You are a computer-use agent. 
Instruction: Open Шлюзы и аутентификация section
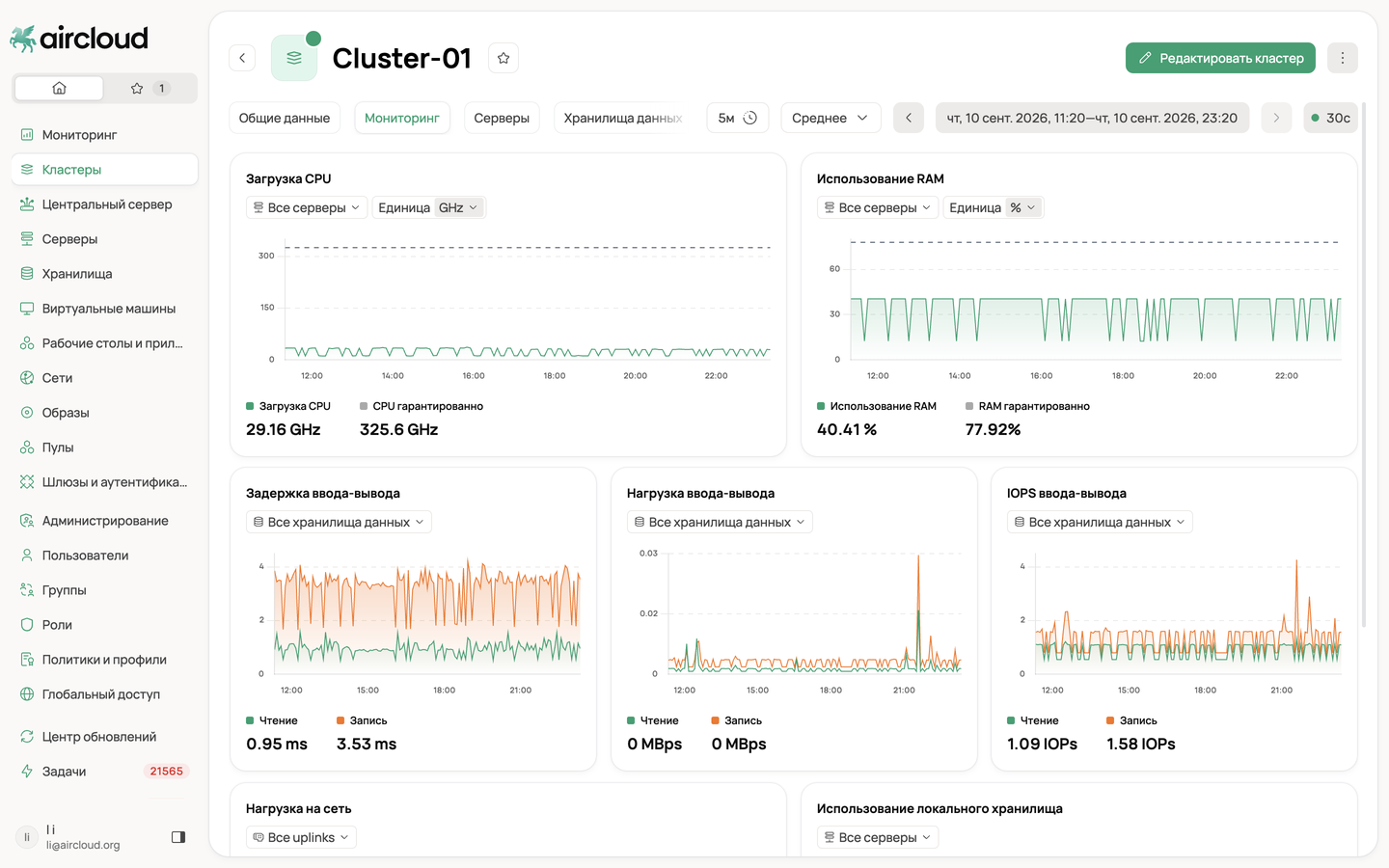pyautogui.click(x=104, y=482)
